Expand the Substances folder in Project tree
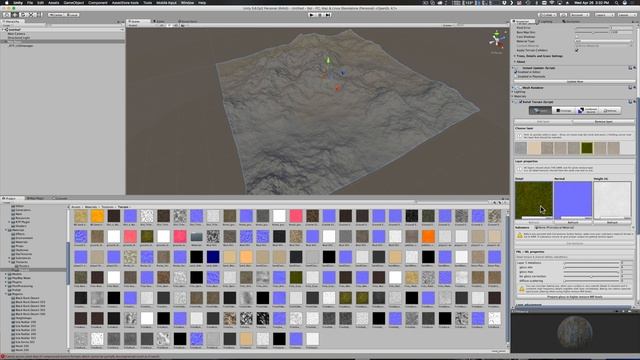The height and width of the screenshot is (360, 640). coord(10,258)
